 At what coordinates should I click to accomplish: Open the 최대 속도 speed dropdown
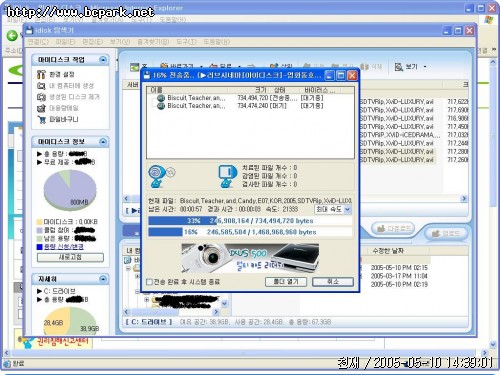(347, 209)
